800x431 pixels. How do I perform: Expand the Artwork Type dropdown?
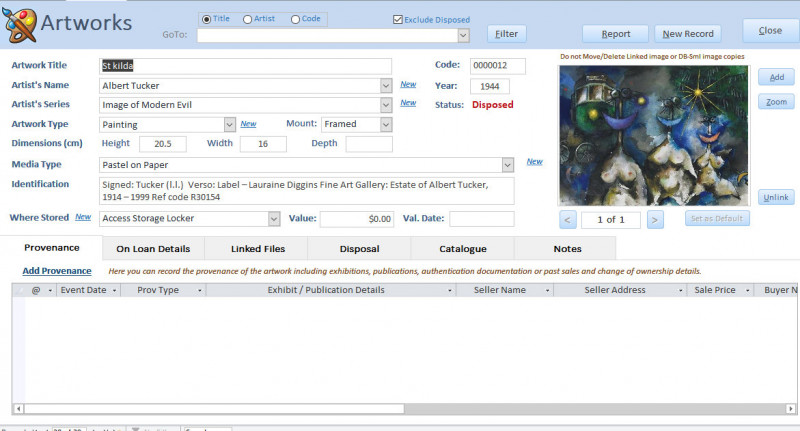(x=230, y=124)
